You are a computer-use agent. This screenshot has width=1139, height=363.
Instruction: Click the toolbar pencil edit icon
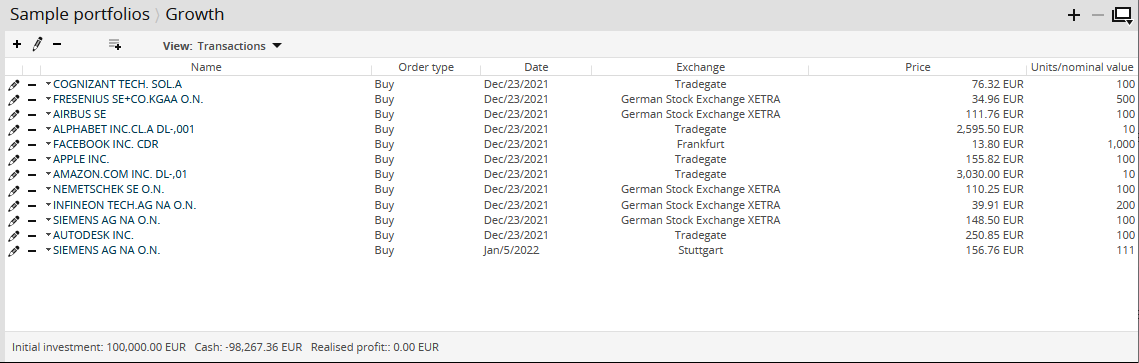pos(37,45)
